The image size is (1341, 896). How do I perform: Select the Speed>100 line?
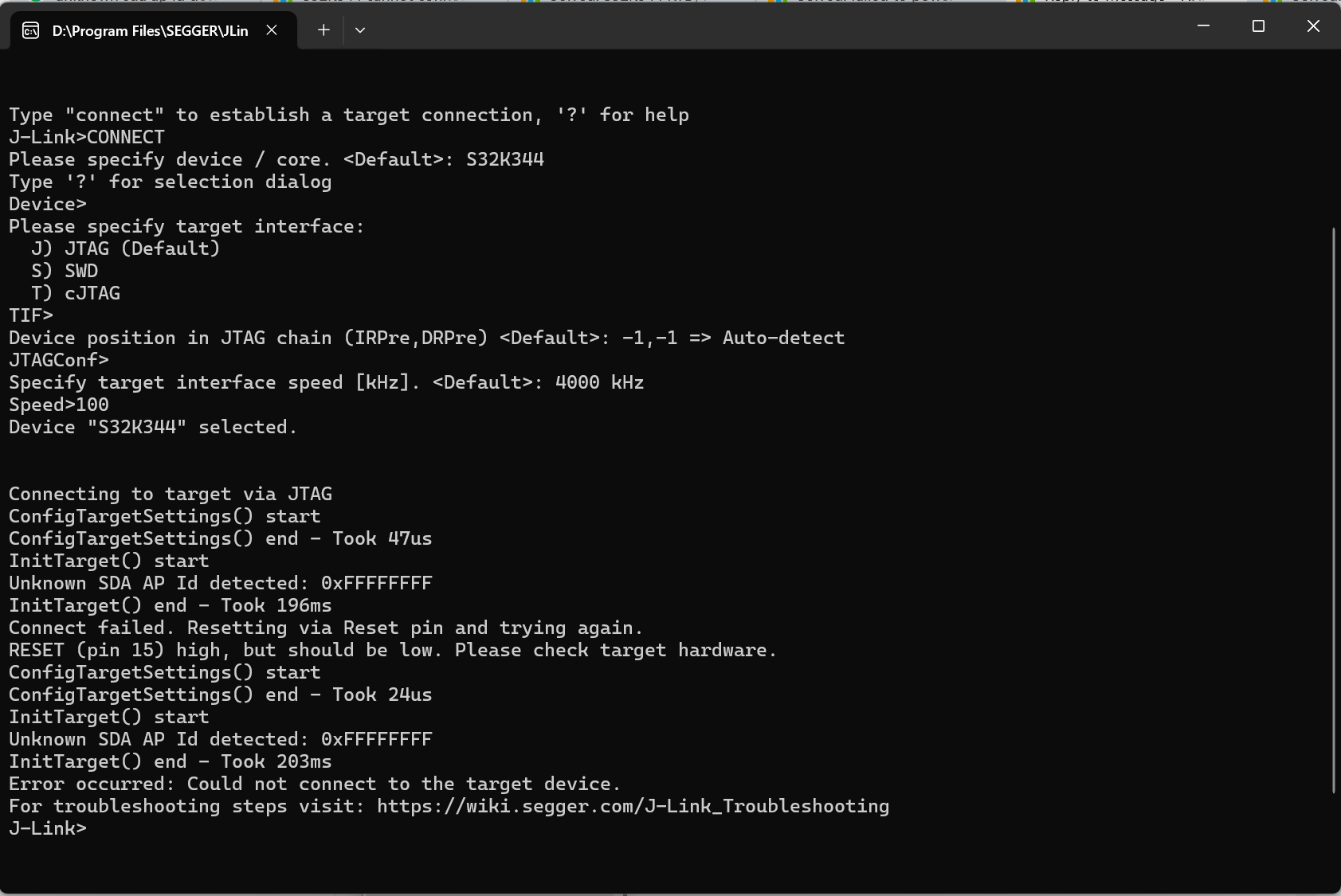pos(58,405)
